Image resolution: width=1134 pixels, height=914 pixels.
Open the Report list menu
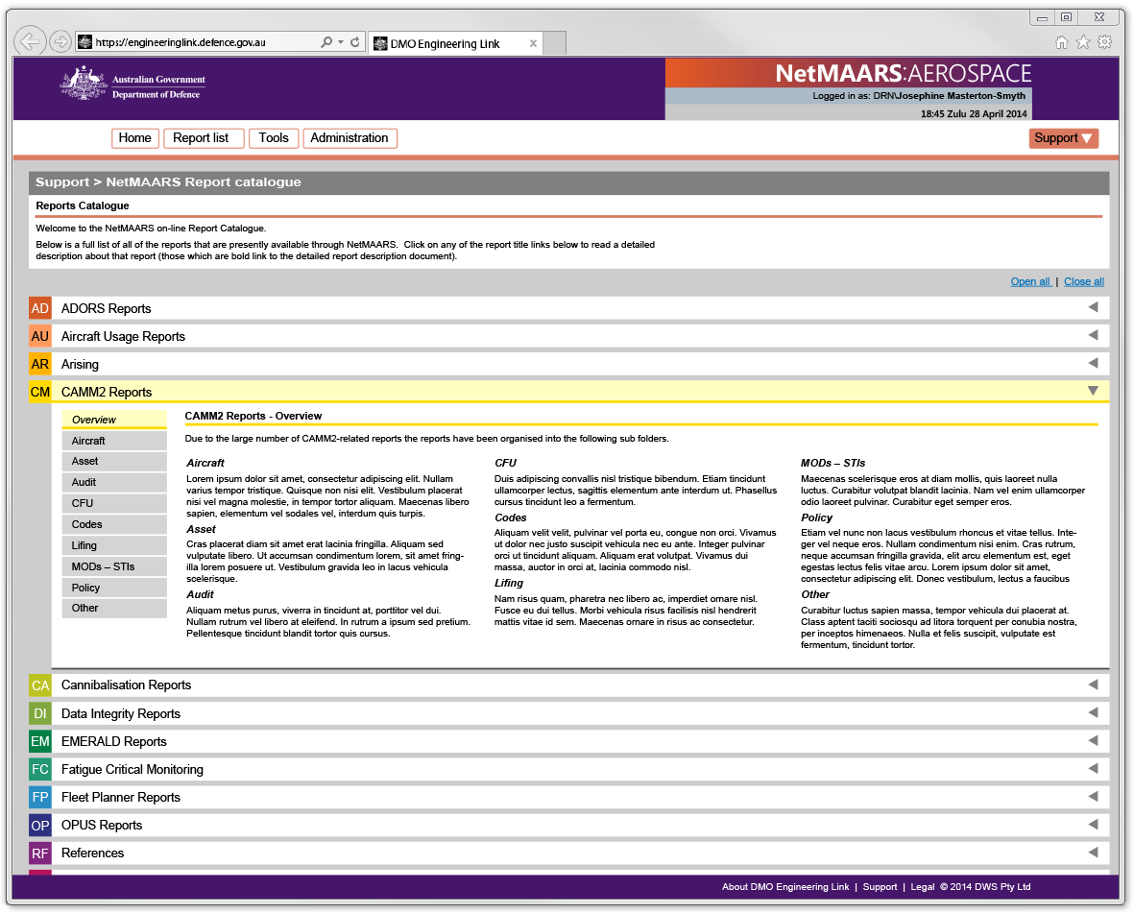(x=203, y=138)
